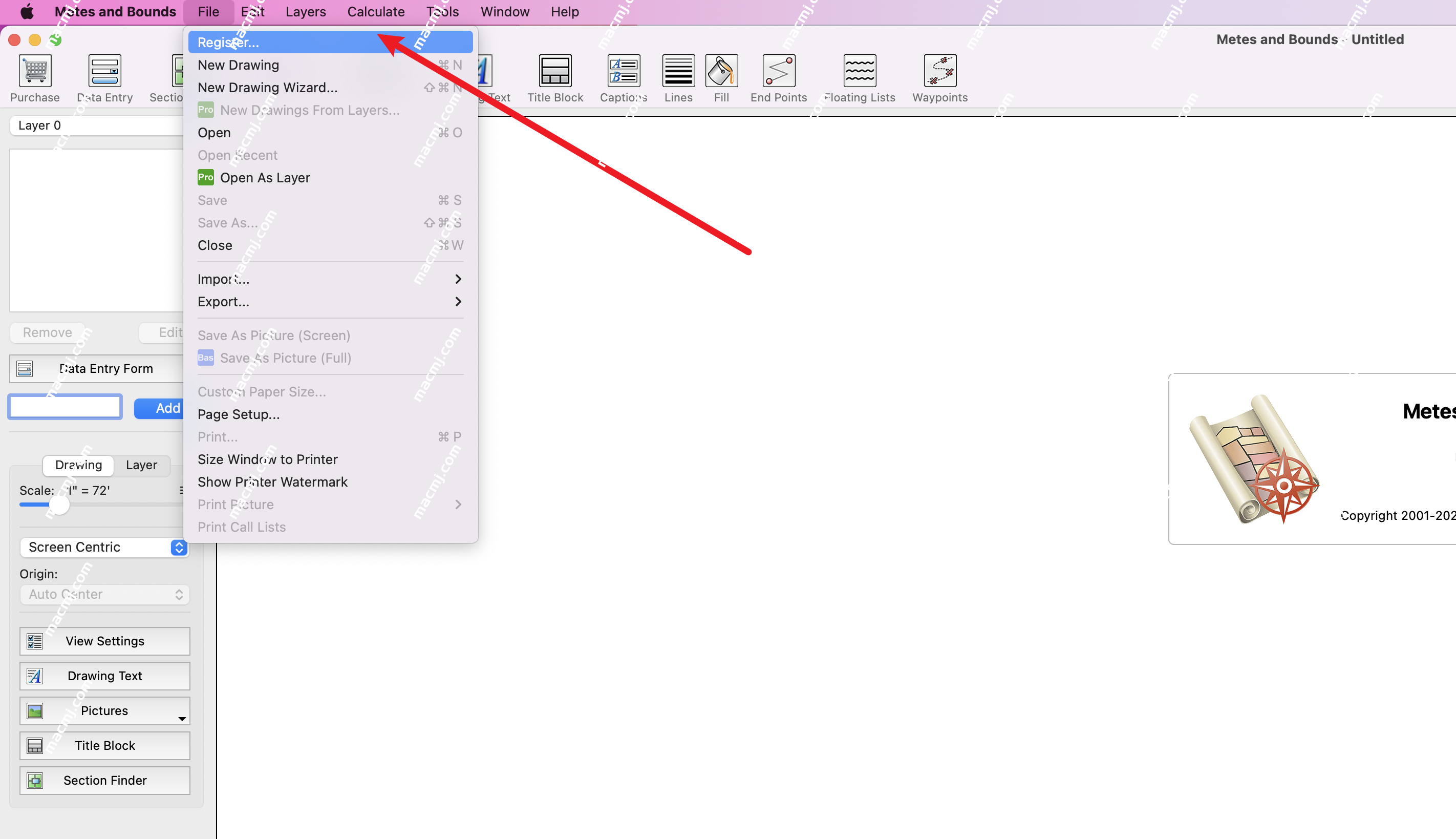Select Open in the File menu
This screenshot has width=1456, height=839.
(330, 133)
